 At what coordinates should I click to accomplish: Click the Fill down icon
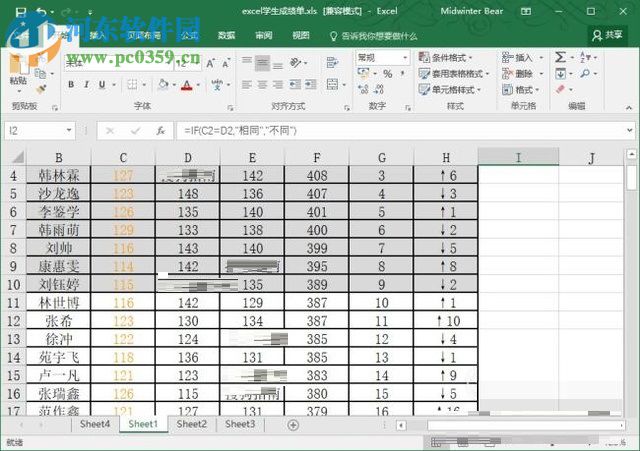click(561, 74)
